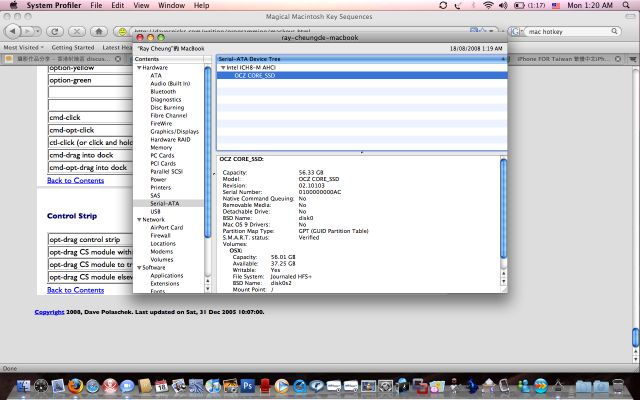This screenshot has width=640, height=400.
Task: Open iTunes from the Dock
Action: click(213, 386)
